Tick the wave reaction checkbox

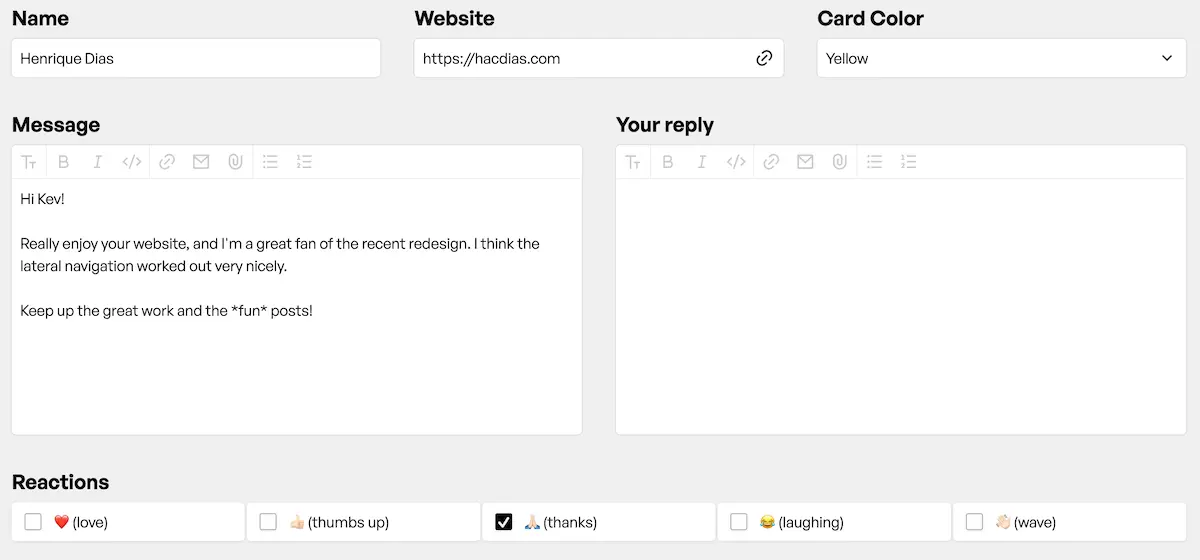tap(974, 522)
